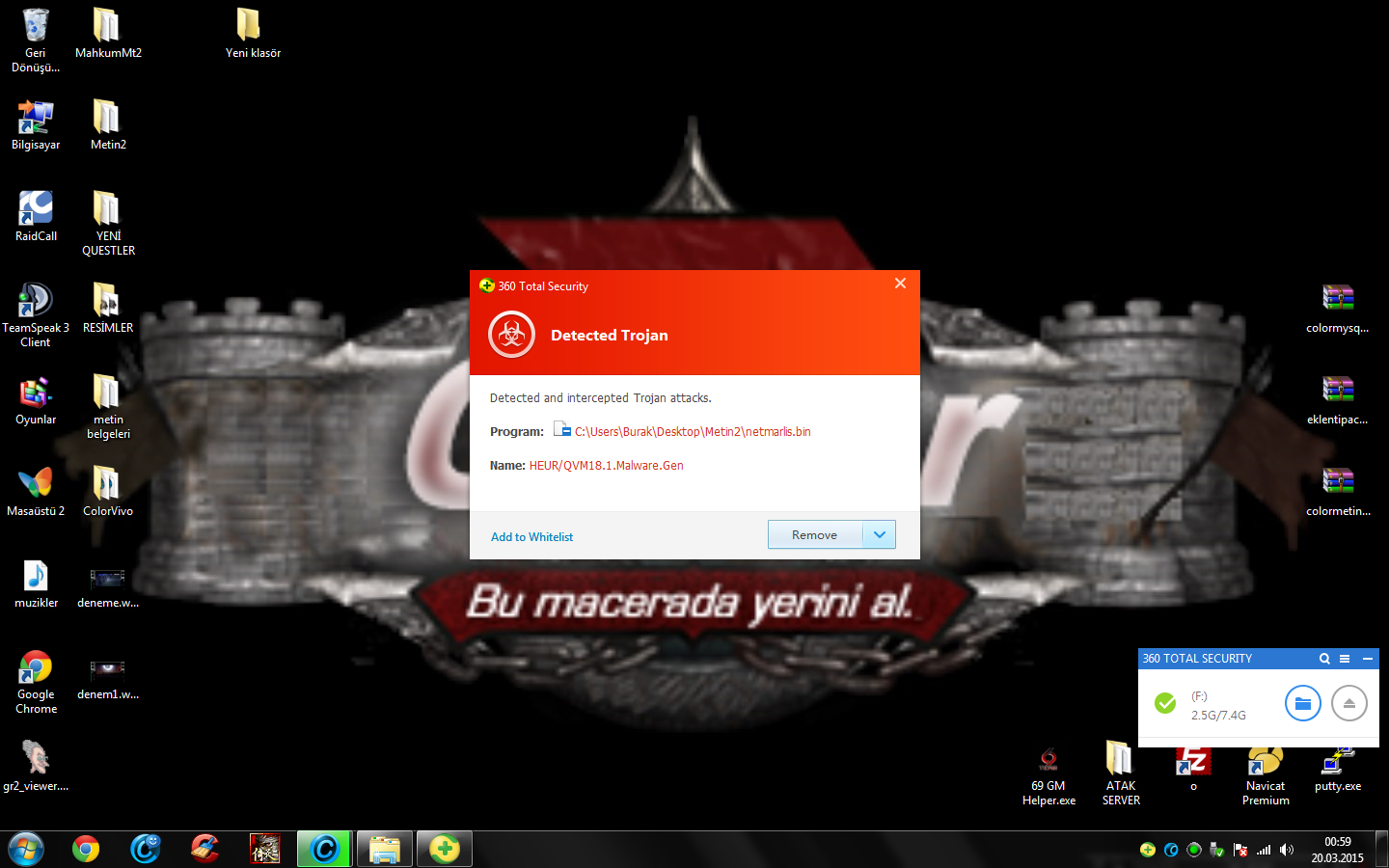Select the FileZilla shortcut labeled o
This screenshot has width=1389, height=868.
1193,770
